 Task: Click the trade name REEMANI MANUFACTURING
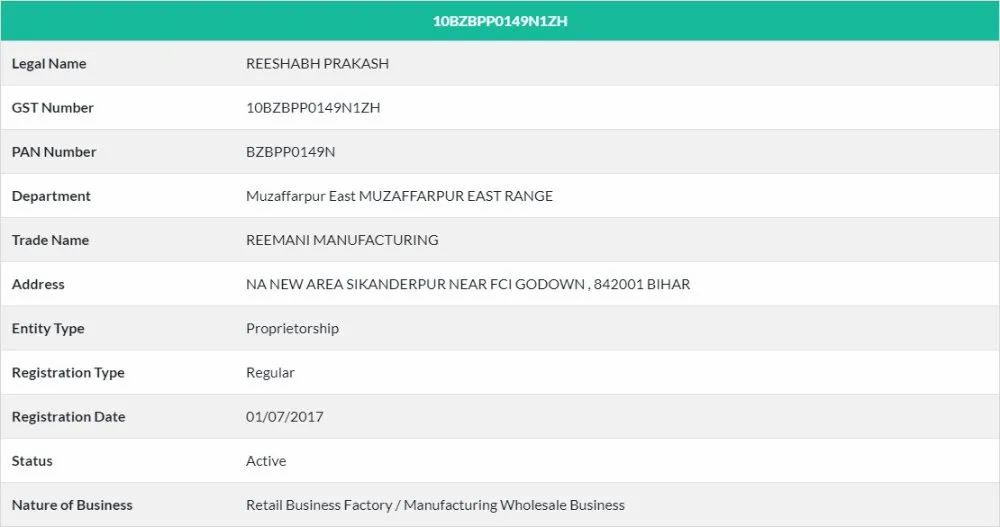(342, 240)
